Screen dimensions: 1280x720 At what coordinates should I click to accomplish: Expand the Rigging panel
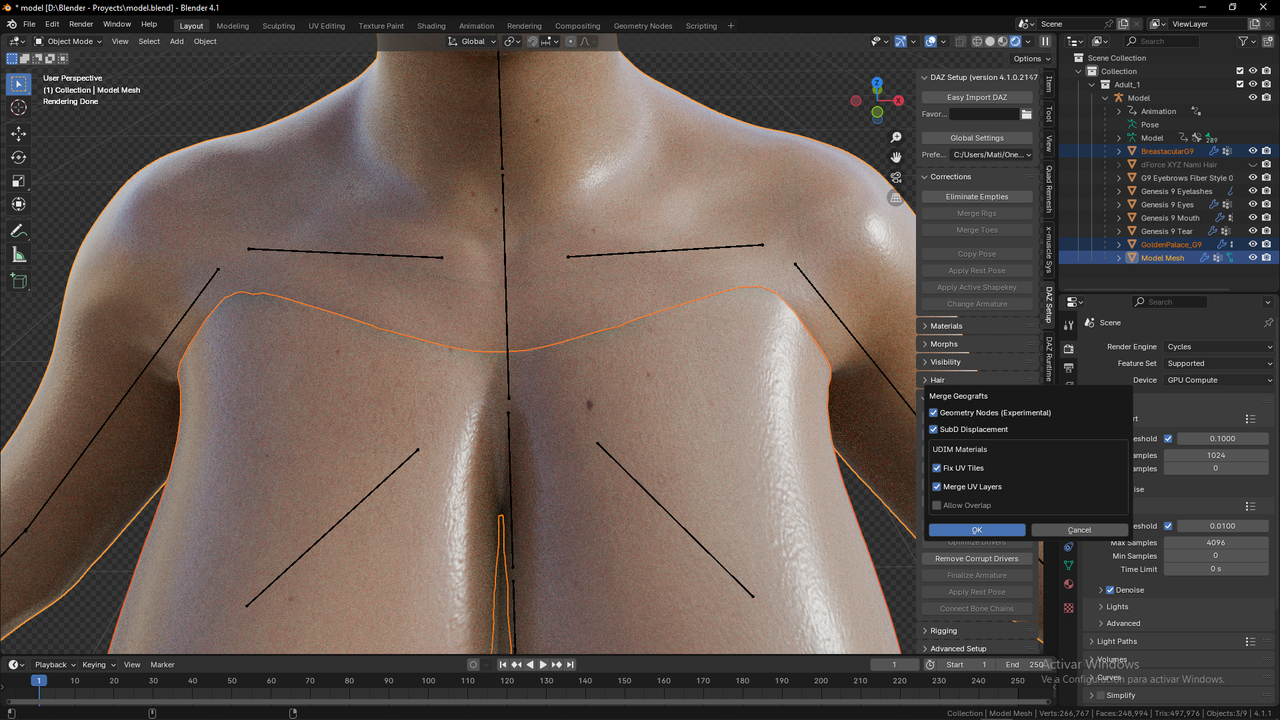pyautogui.click(x=978, y=631)
